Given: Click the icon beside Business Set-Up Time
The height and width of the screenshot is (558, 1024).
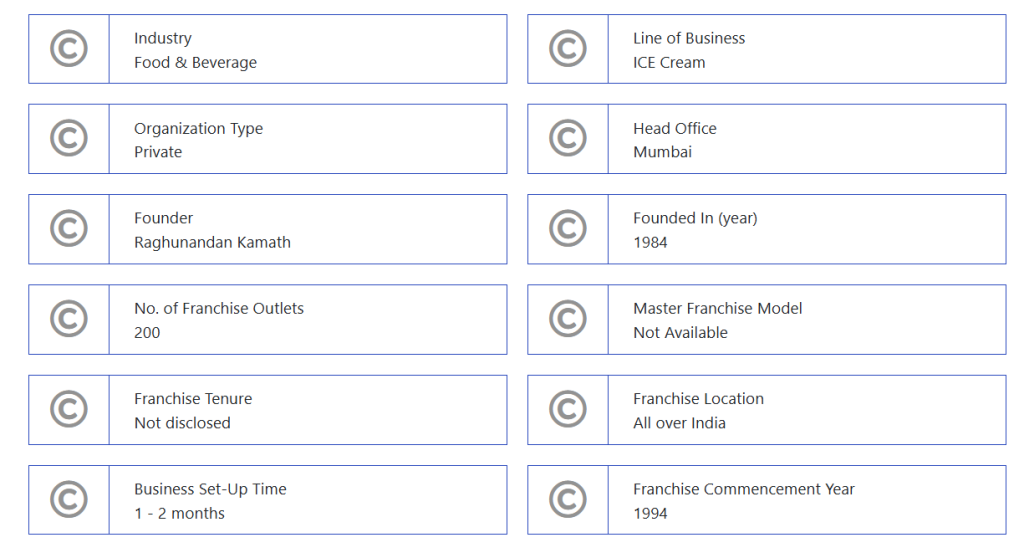Looking at the screenshot, I should tap(69, 499).
